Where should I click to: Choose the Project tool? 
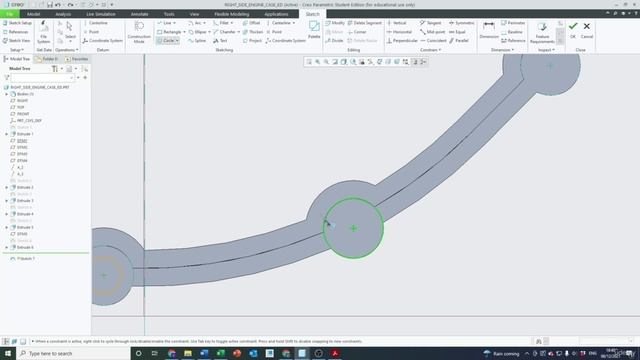[x=252, y=41]
